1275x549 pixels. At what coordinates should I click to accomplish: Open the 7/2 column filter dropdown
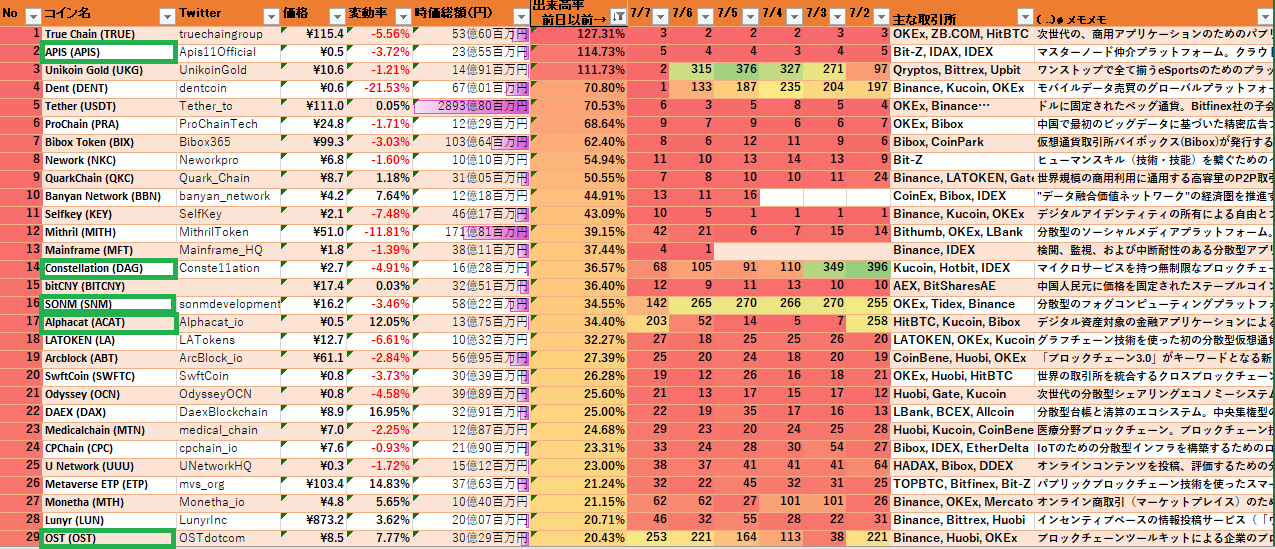pyautogui.click(x=879, y=16)
